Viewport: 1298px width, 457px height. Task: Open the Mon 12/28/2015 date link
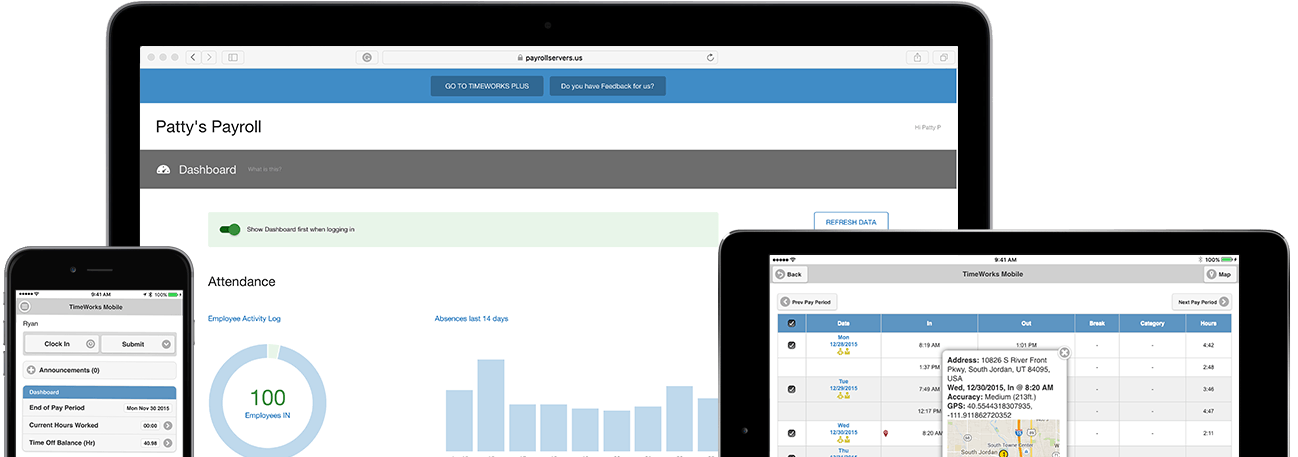pos(843,340)
